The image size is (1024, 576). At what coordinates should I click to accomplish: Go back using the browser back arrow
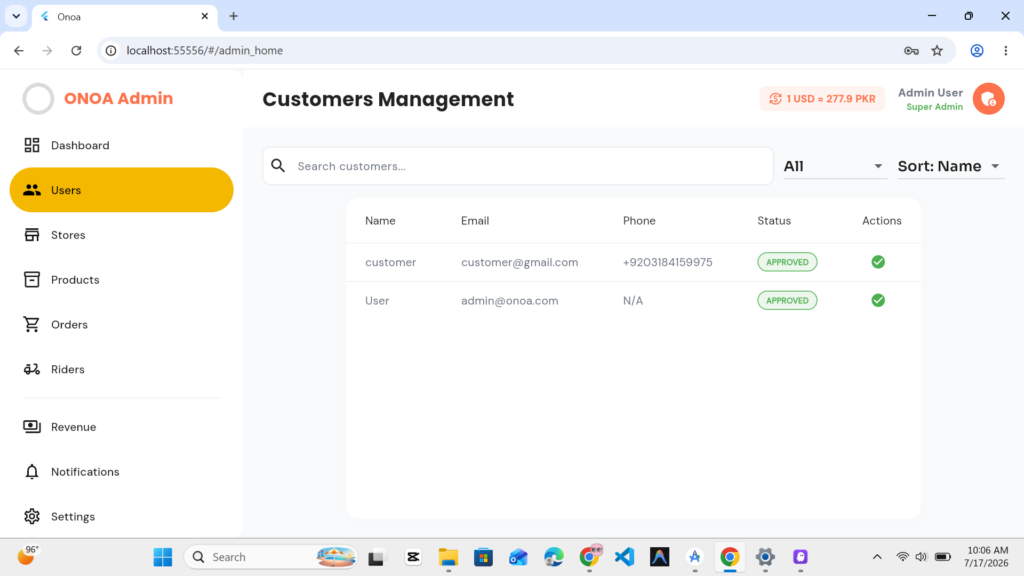point(19,50)
